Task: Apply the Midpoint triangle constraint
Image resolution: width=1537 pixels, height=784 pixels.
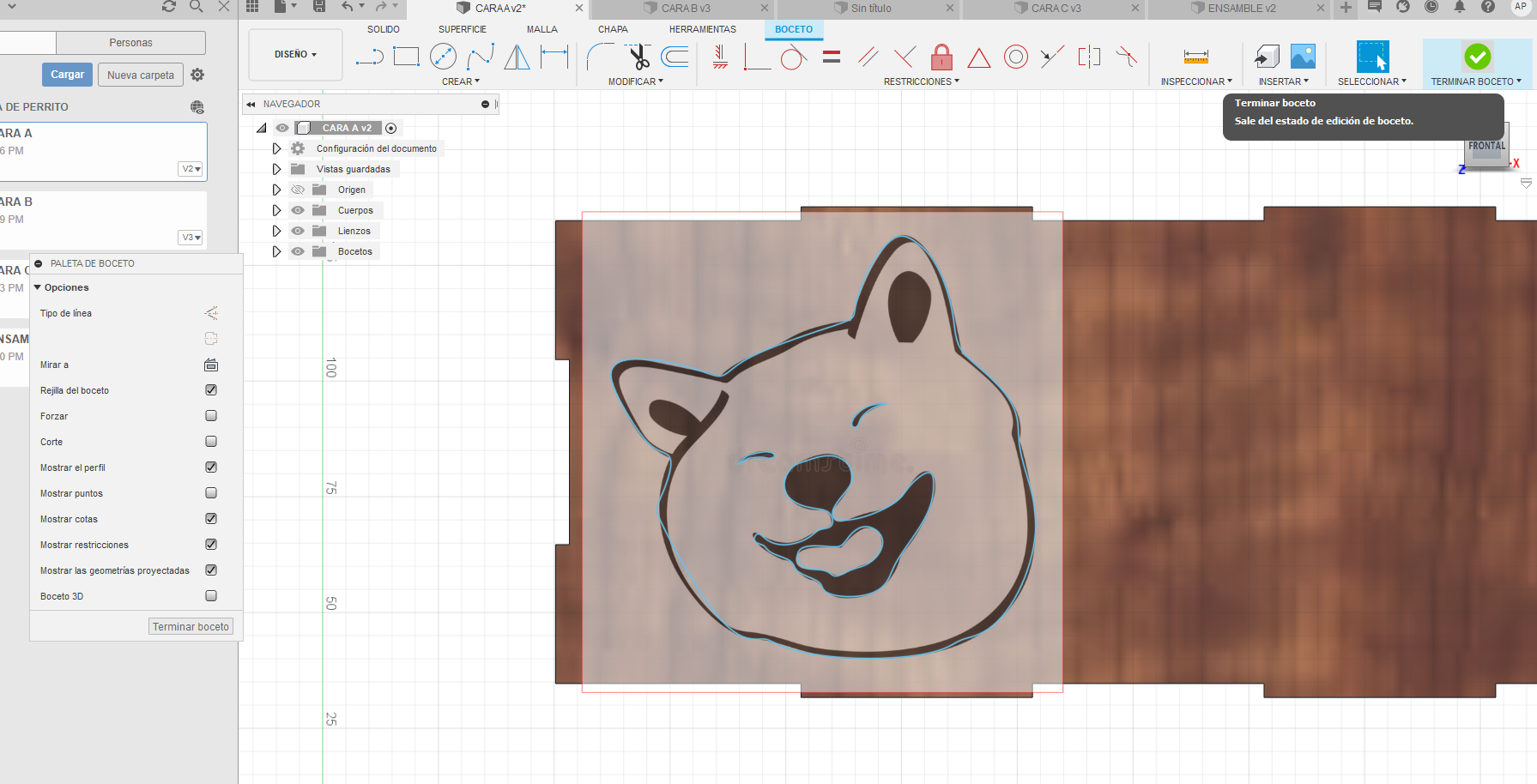Action: click(978, 57)
